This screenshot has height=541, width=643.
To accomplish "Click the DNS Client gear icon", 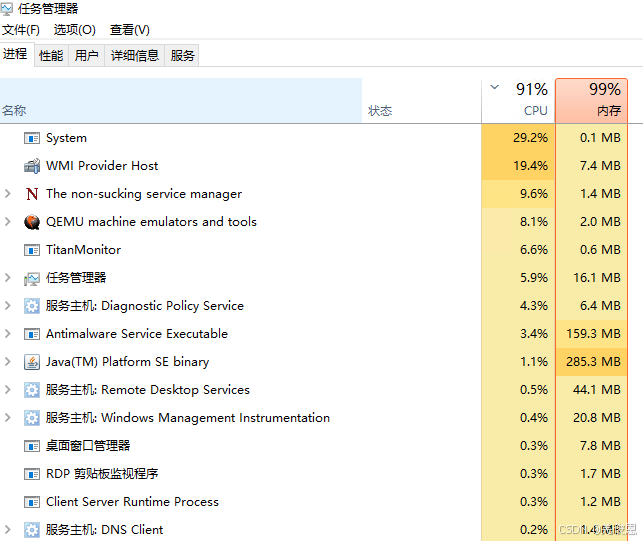I will point(32,530).
